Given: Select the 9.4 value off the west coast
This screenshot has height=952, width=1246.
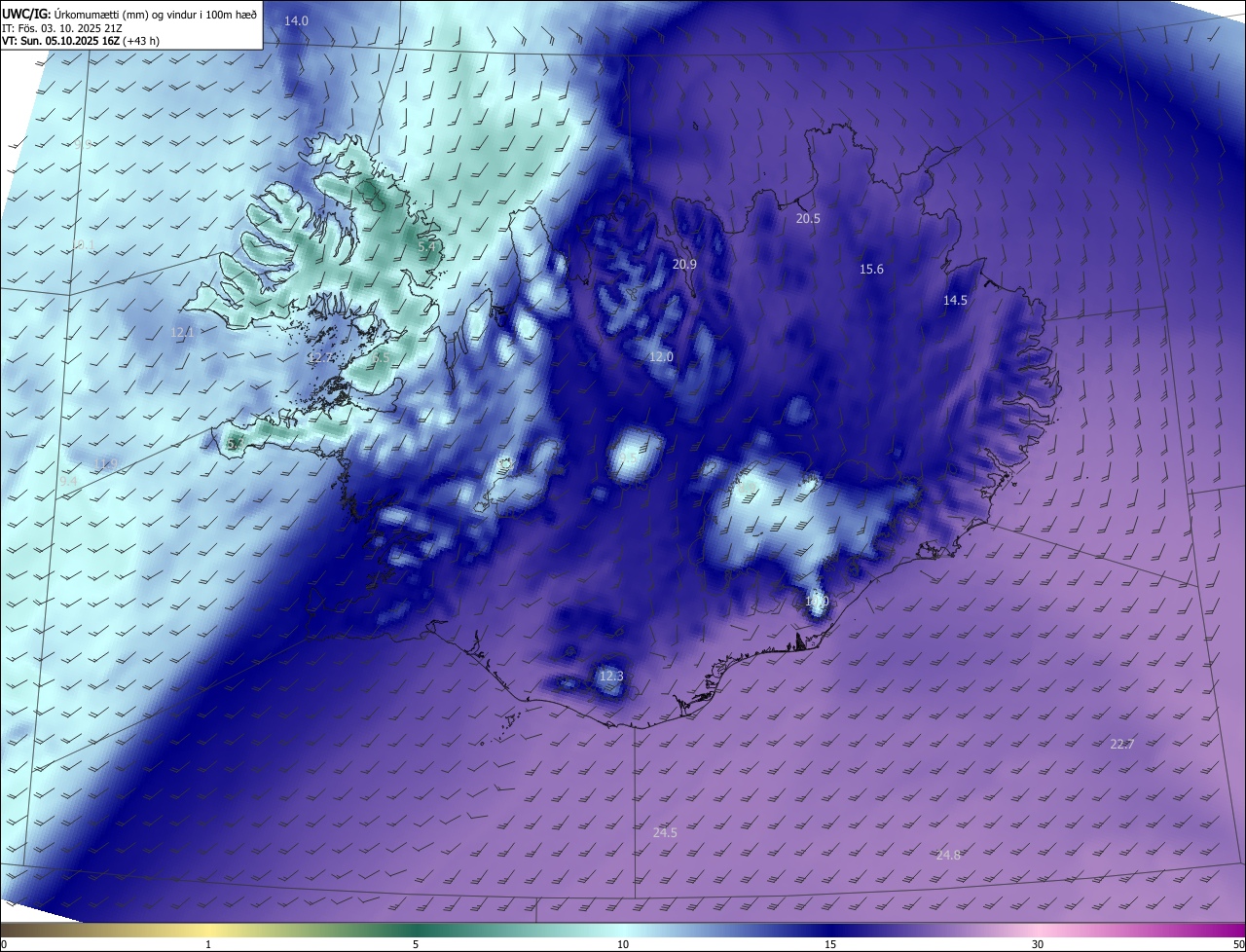Looking at the screenshot, I should click(68, 482).
